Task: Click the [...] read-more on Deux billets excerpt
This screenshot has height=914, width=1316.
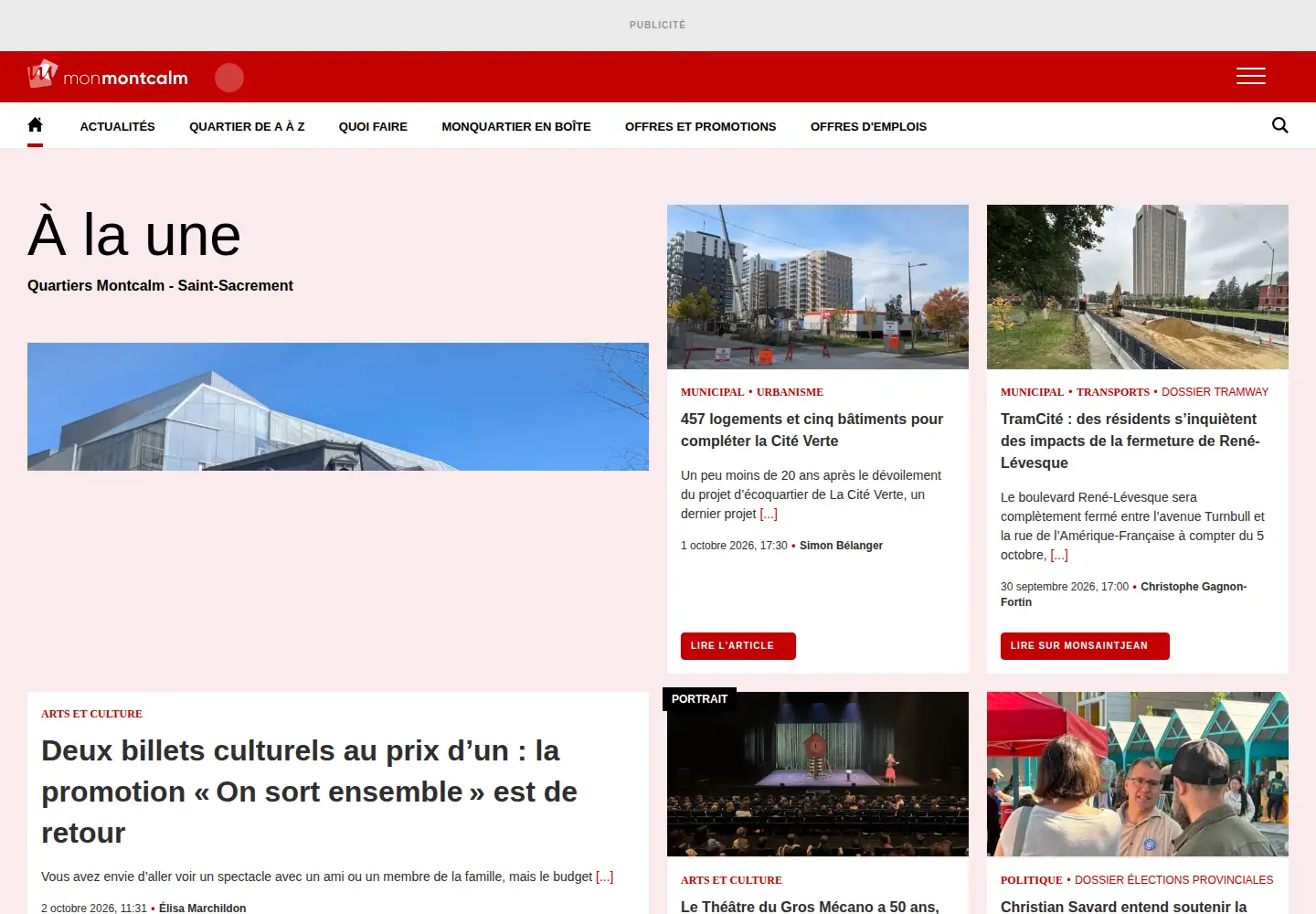Action: click(x=604, y=877)
